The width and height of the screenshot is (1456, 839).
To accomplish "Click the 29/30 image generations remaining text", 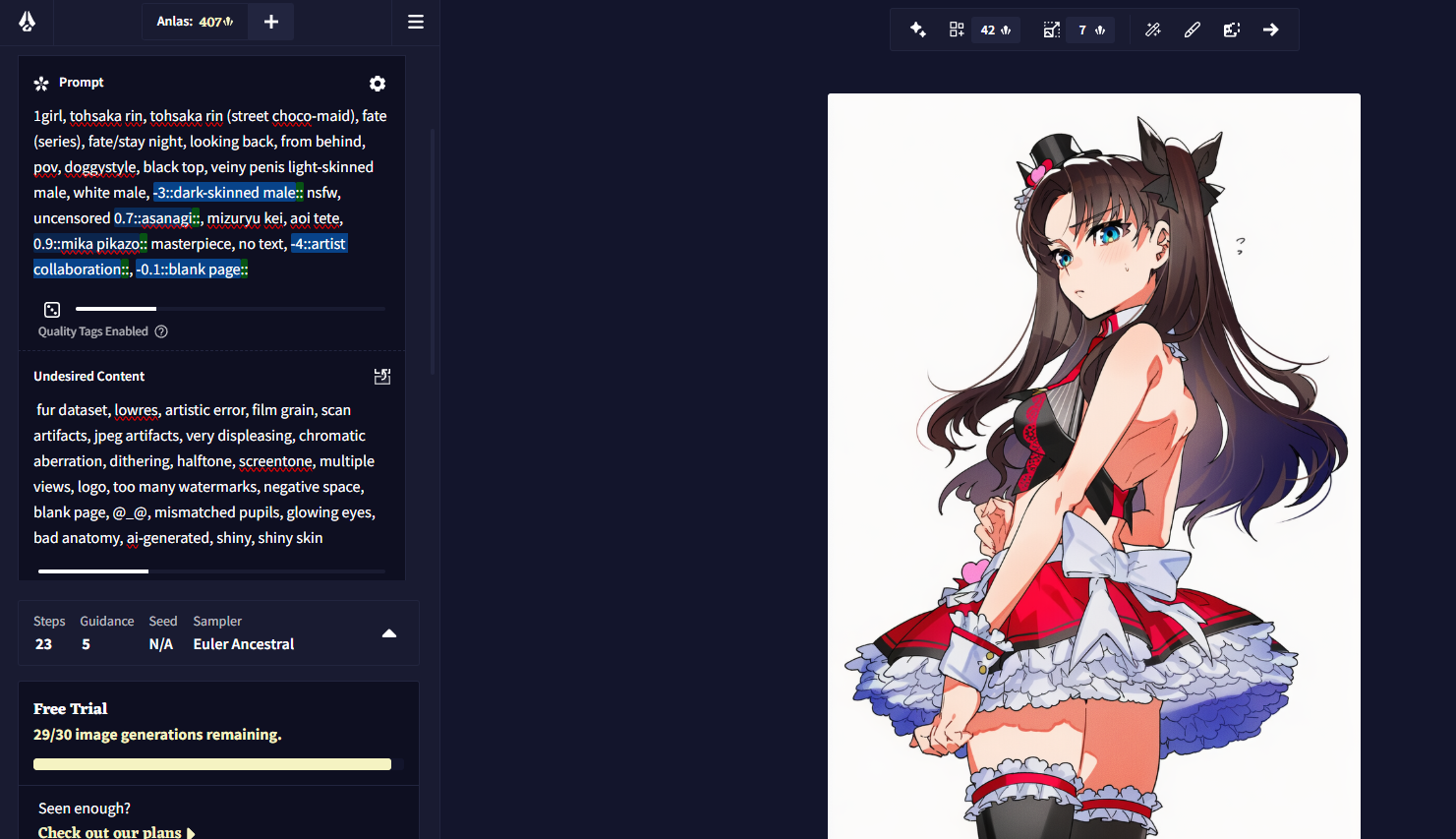I will (157, 735).
